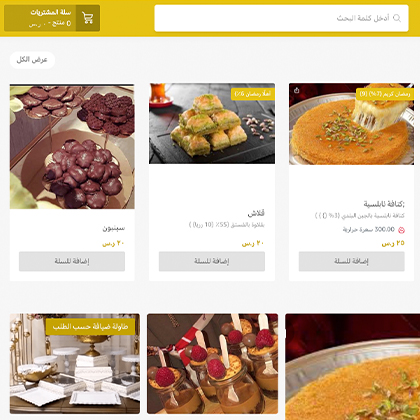Open the baklava product image

tap(212, 123)
